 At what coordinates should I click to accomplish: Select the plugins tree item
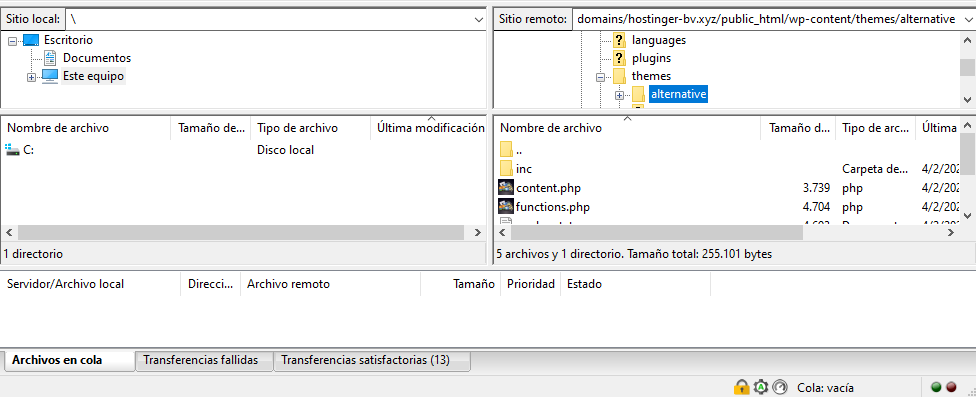(651, 58)
